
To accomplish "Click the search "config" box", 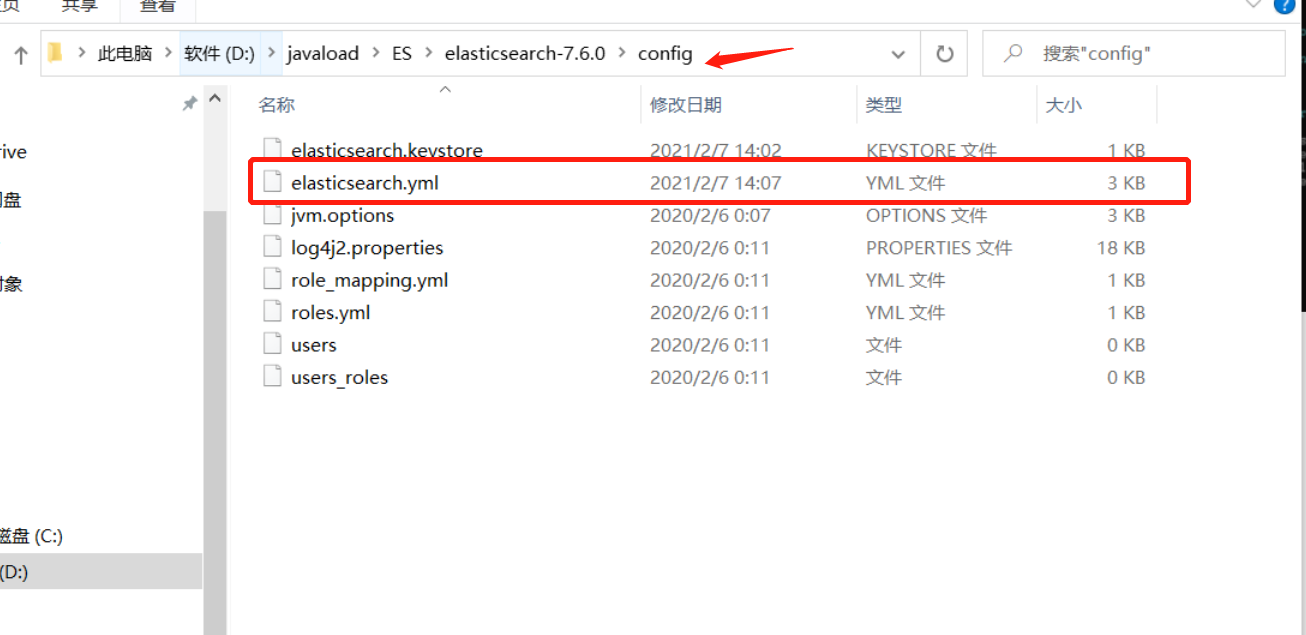I will [x=1134, y=54].
